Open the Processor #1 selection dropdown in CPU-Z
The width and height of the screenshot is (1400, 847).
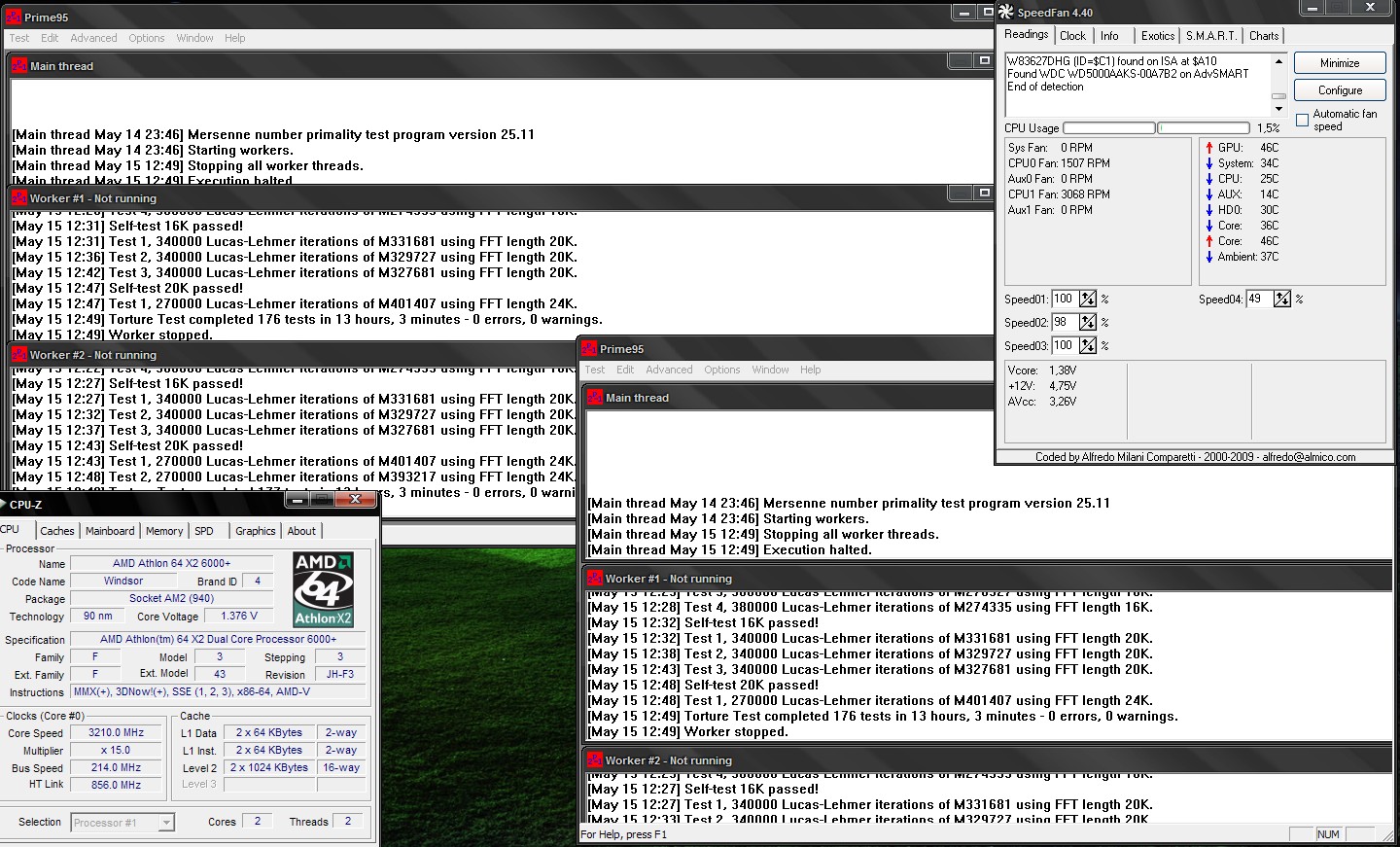(x=166, y=823)
